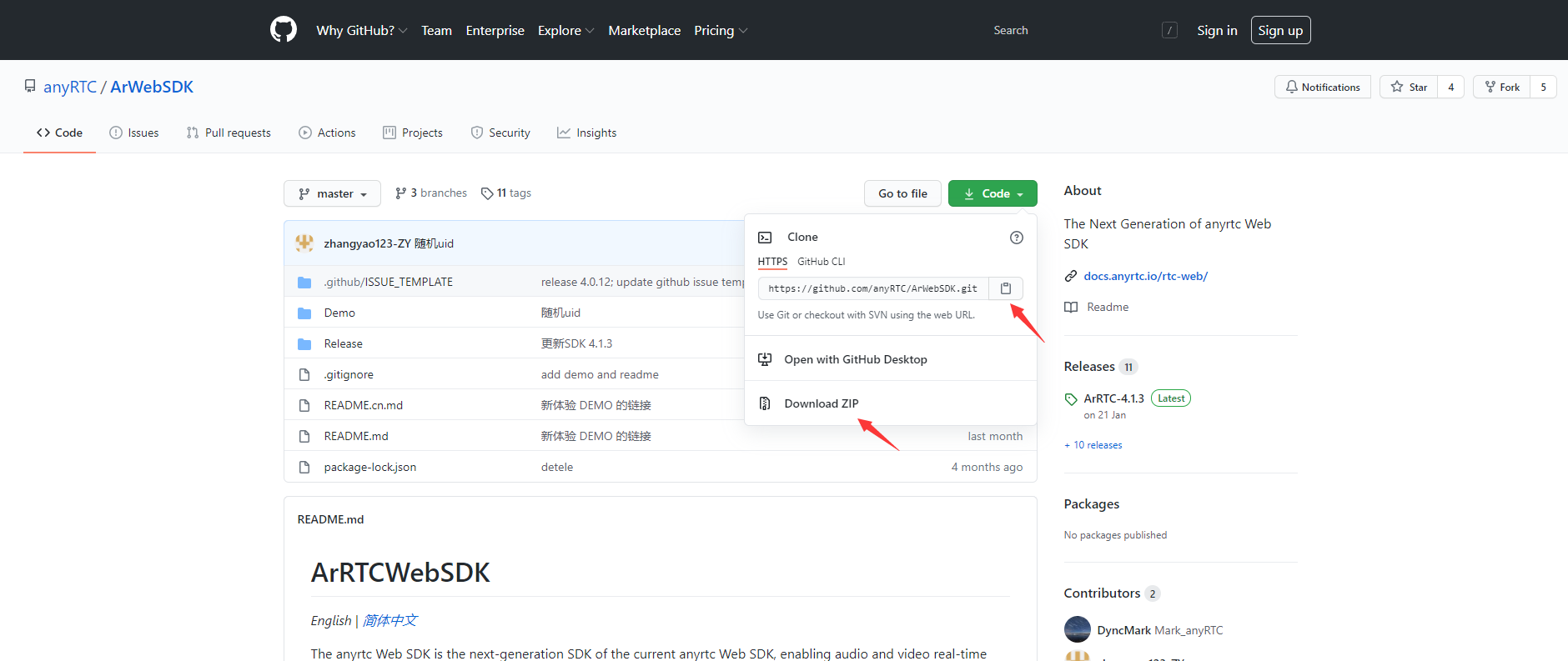
Task: Click the Sign in link
Action: 1217,30
